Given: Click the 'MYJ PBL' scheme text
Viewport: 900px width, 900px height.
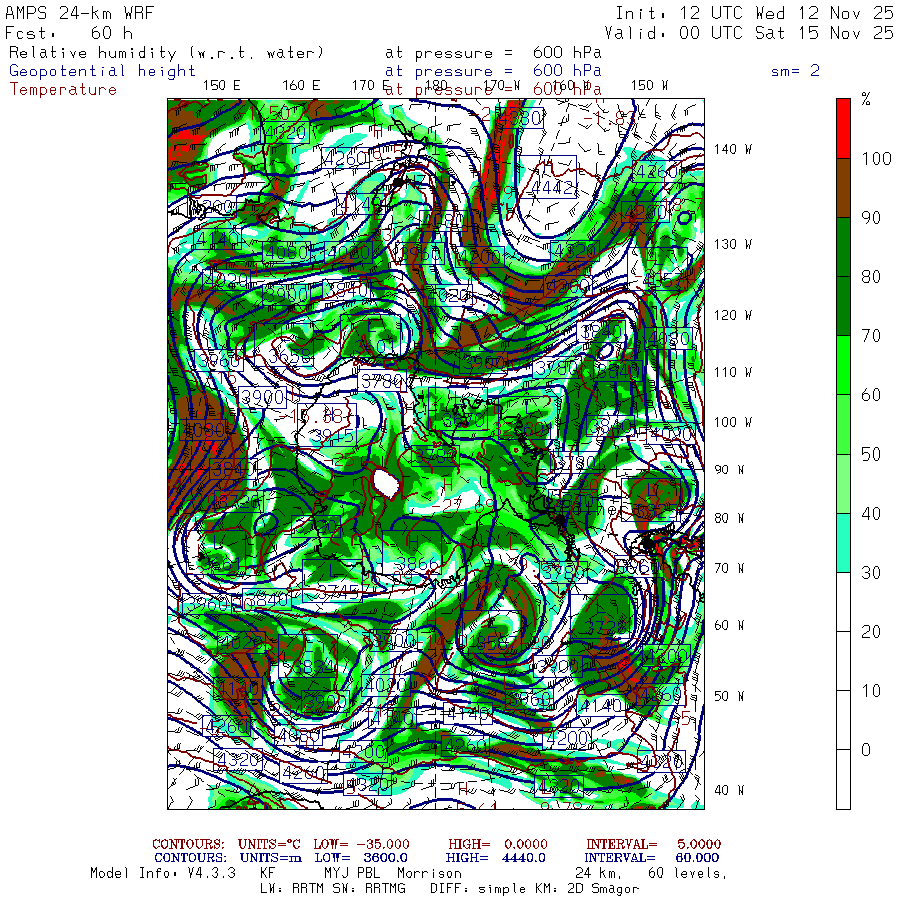Looking at the screenshot, I should coord(351,873).
